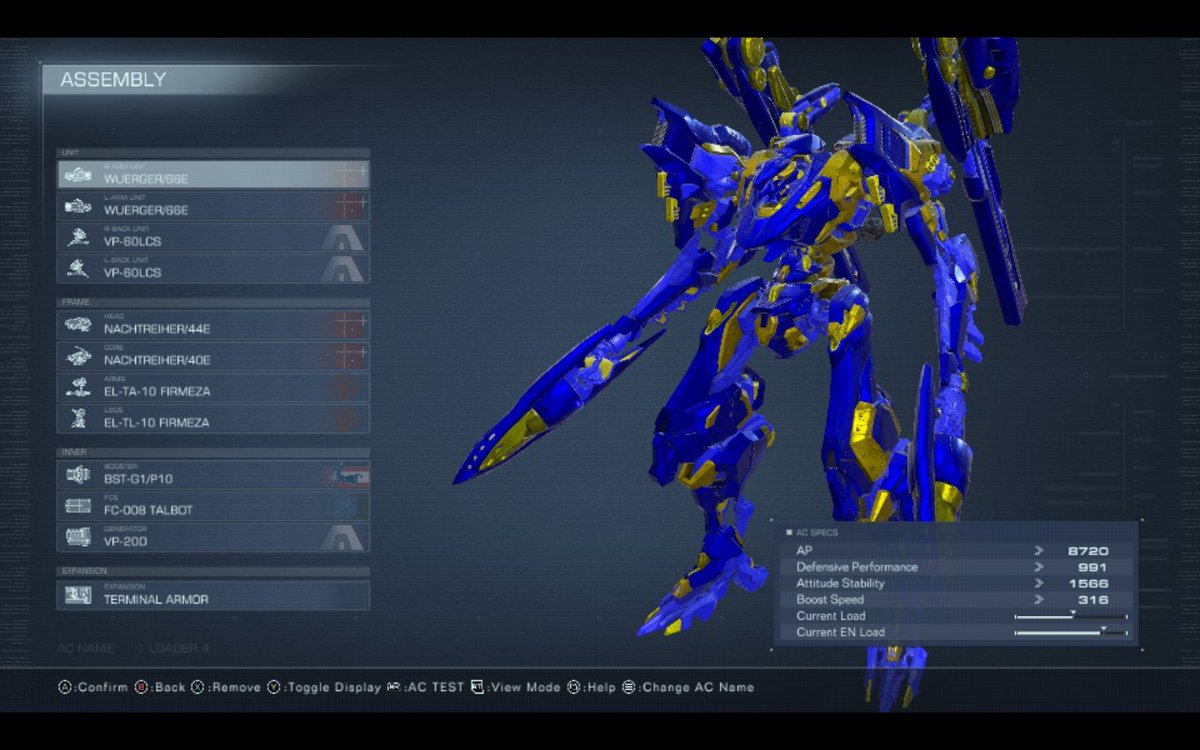
Task: Click the View Mode prompt
Action: click(516, 687)
